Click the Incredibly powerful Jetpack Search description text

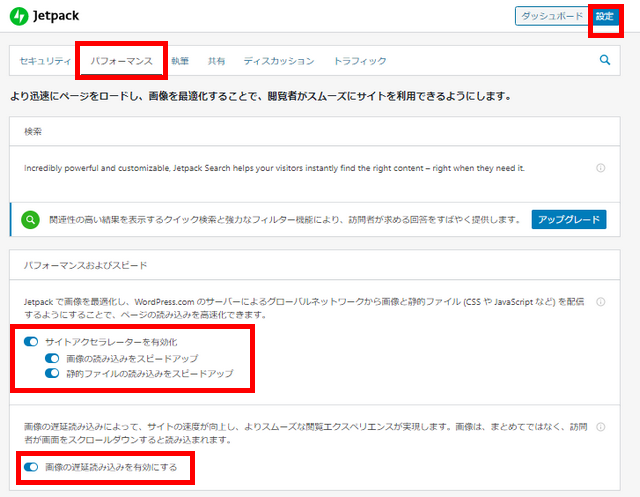[274, 168]
